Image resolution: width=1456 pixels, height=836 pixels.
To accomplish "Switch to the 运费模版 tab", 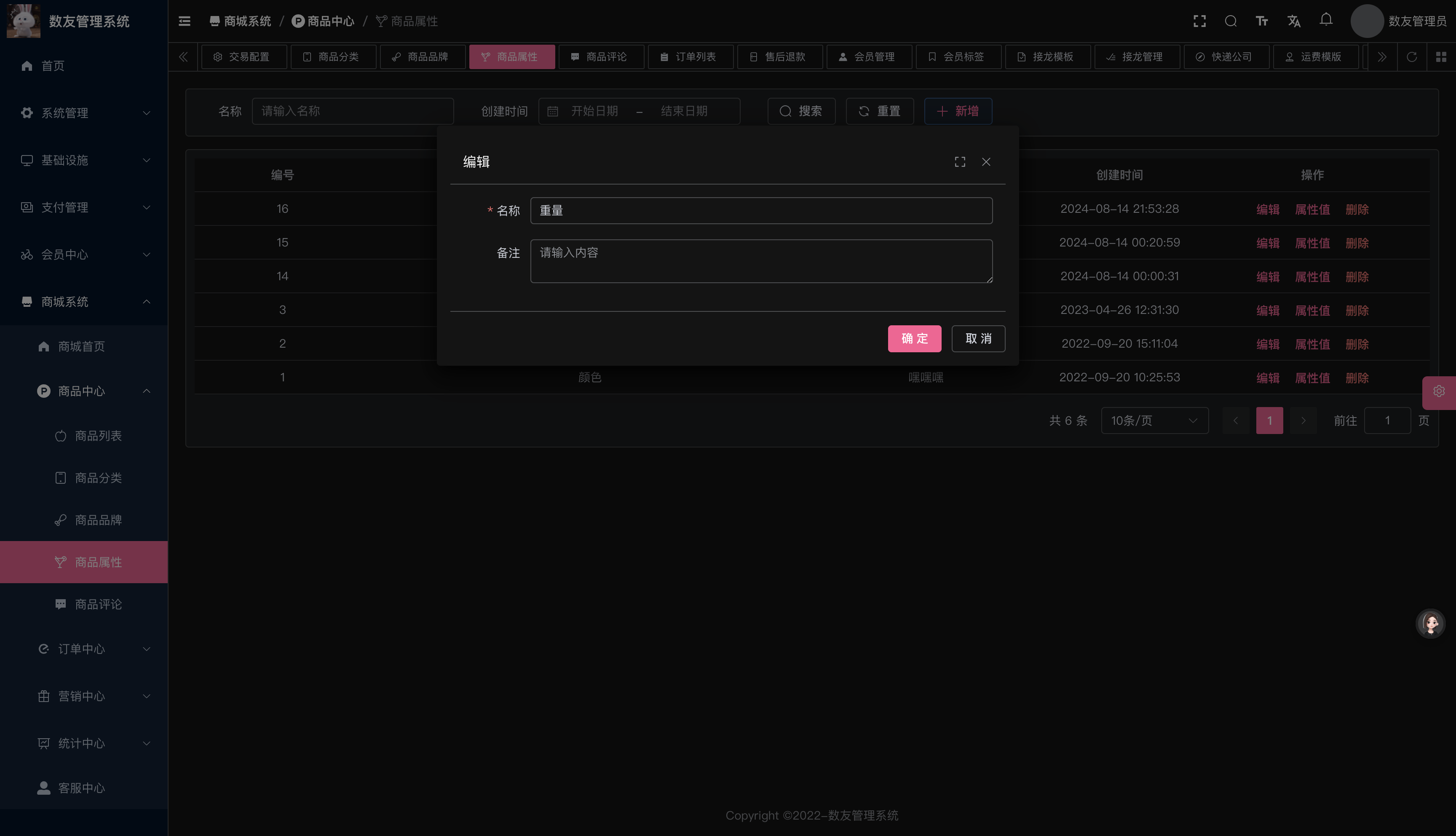I will click(1316, 57).
